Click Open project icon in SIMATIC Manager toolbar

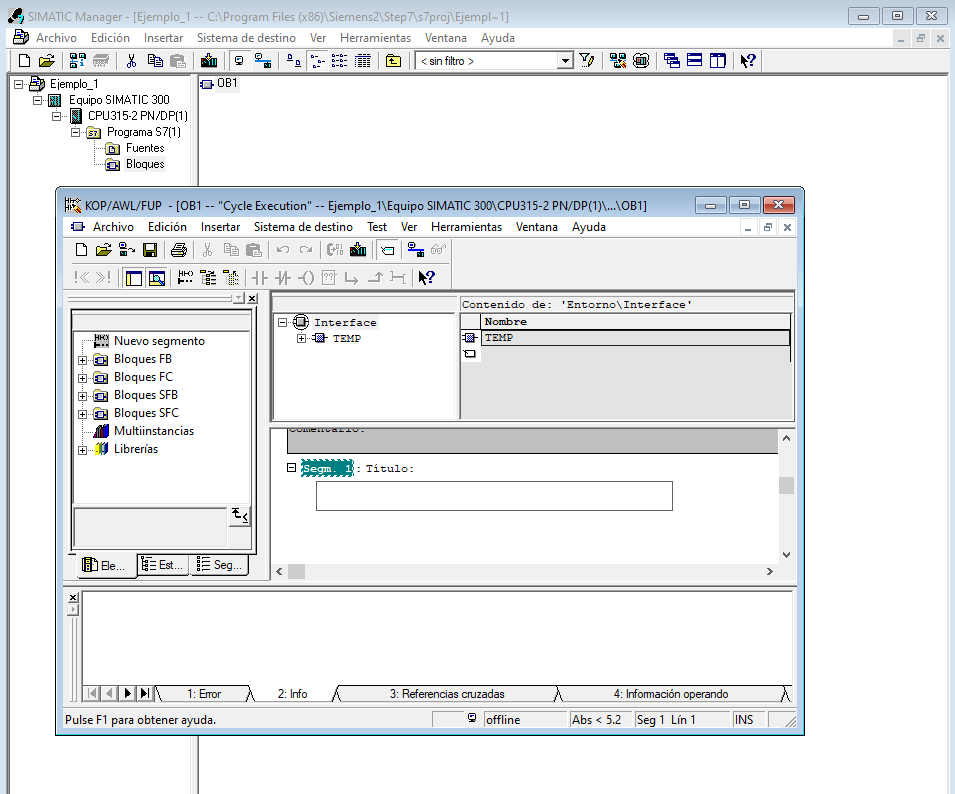47,61
